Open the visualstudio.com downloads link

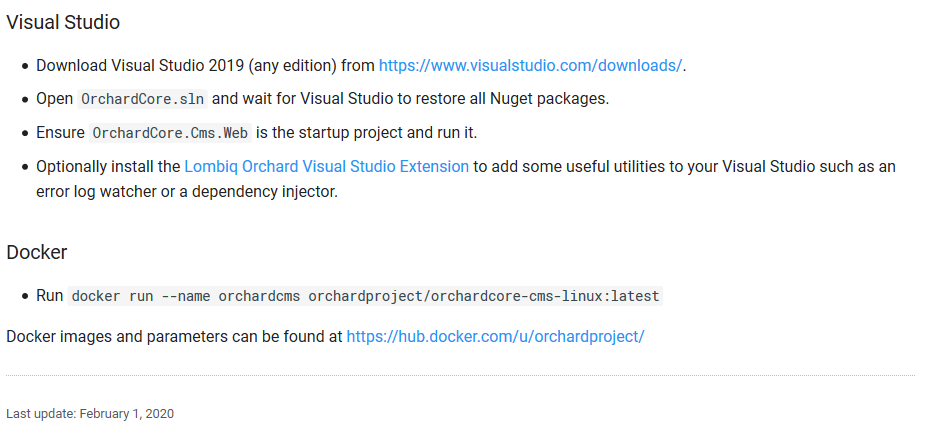(x=530, y=66)
